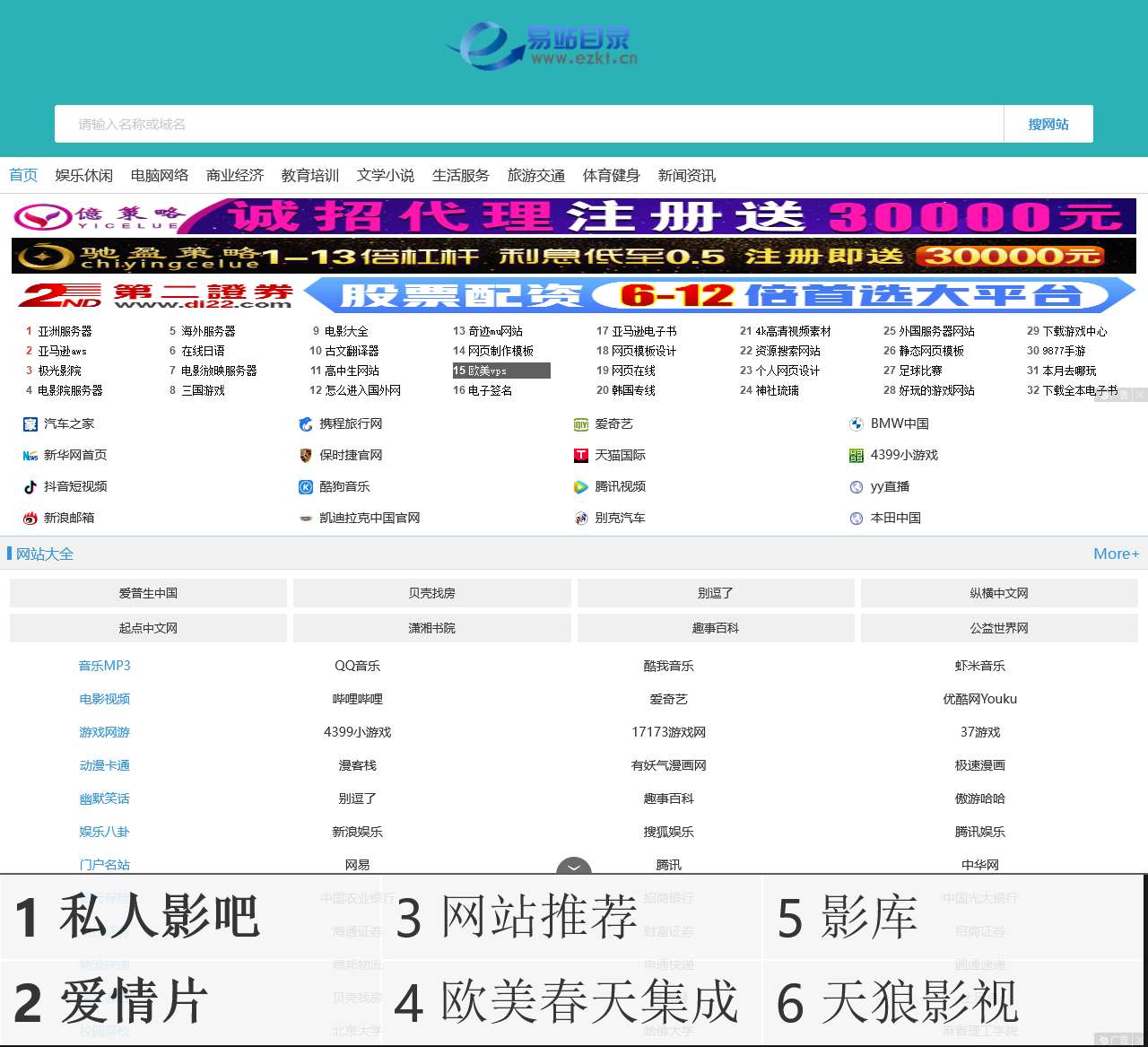Click the 公益世界网 site button
The image size is (1148, 1047).
tap(999, 628)
